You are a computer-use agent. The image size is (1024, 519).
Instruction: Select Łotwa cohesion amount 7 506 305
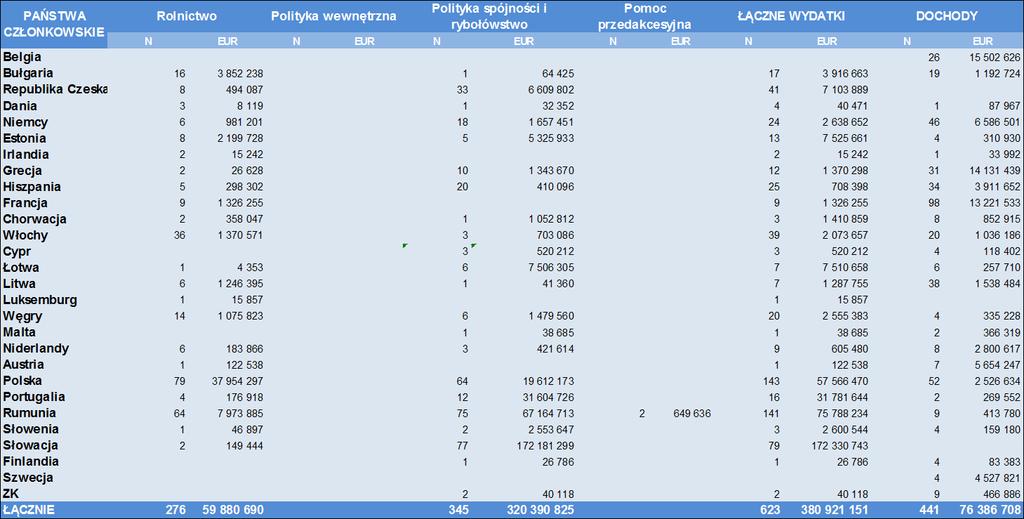[x=551, y=268]
